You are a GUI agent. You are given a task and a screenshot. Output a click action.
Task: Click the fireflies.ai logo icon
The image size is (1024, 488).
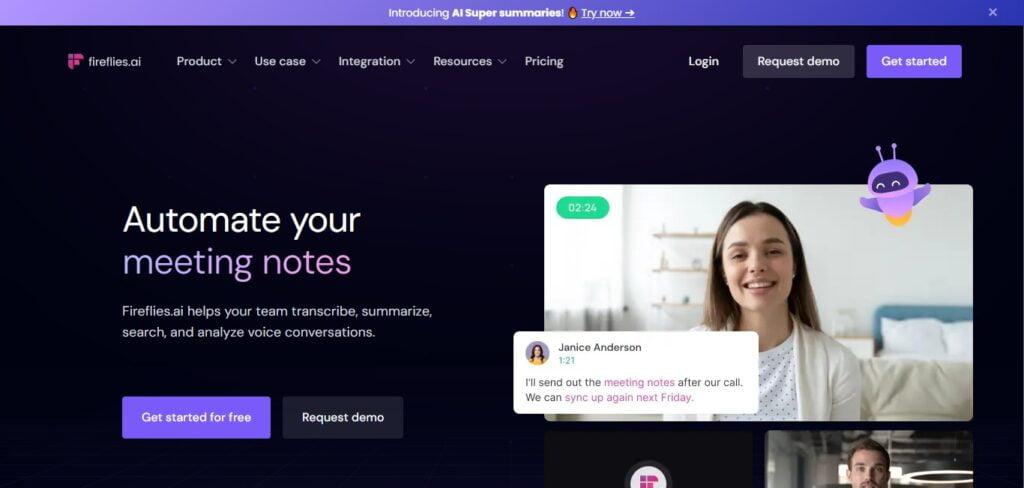[76, 61]
